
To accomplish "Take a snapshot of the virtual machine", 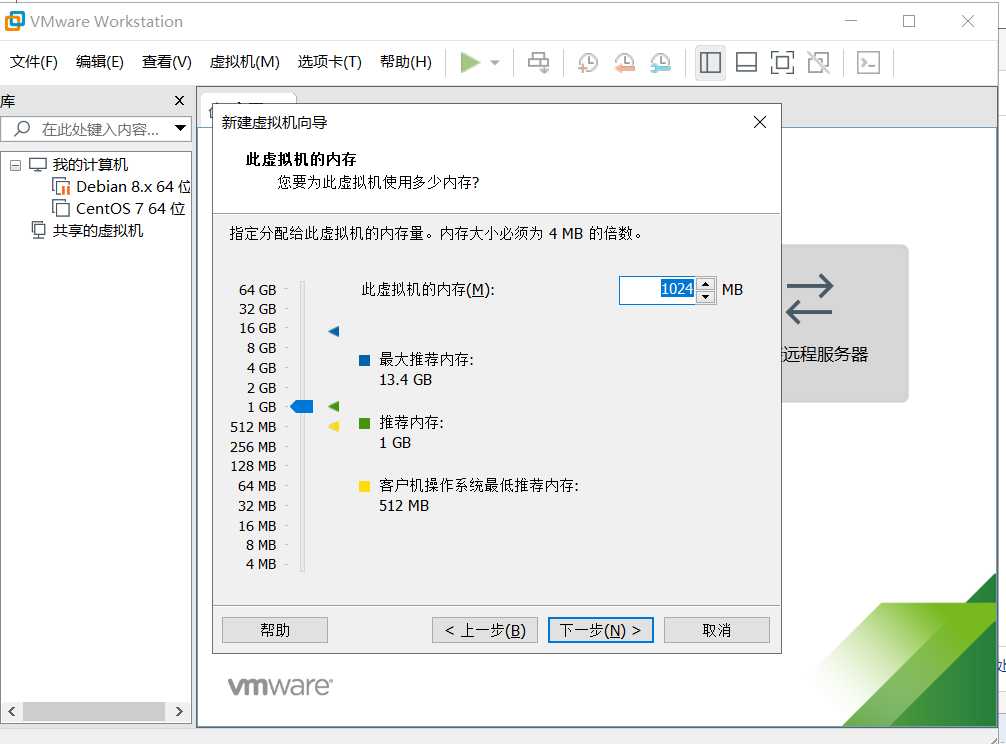I will tap(587, 62).
